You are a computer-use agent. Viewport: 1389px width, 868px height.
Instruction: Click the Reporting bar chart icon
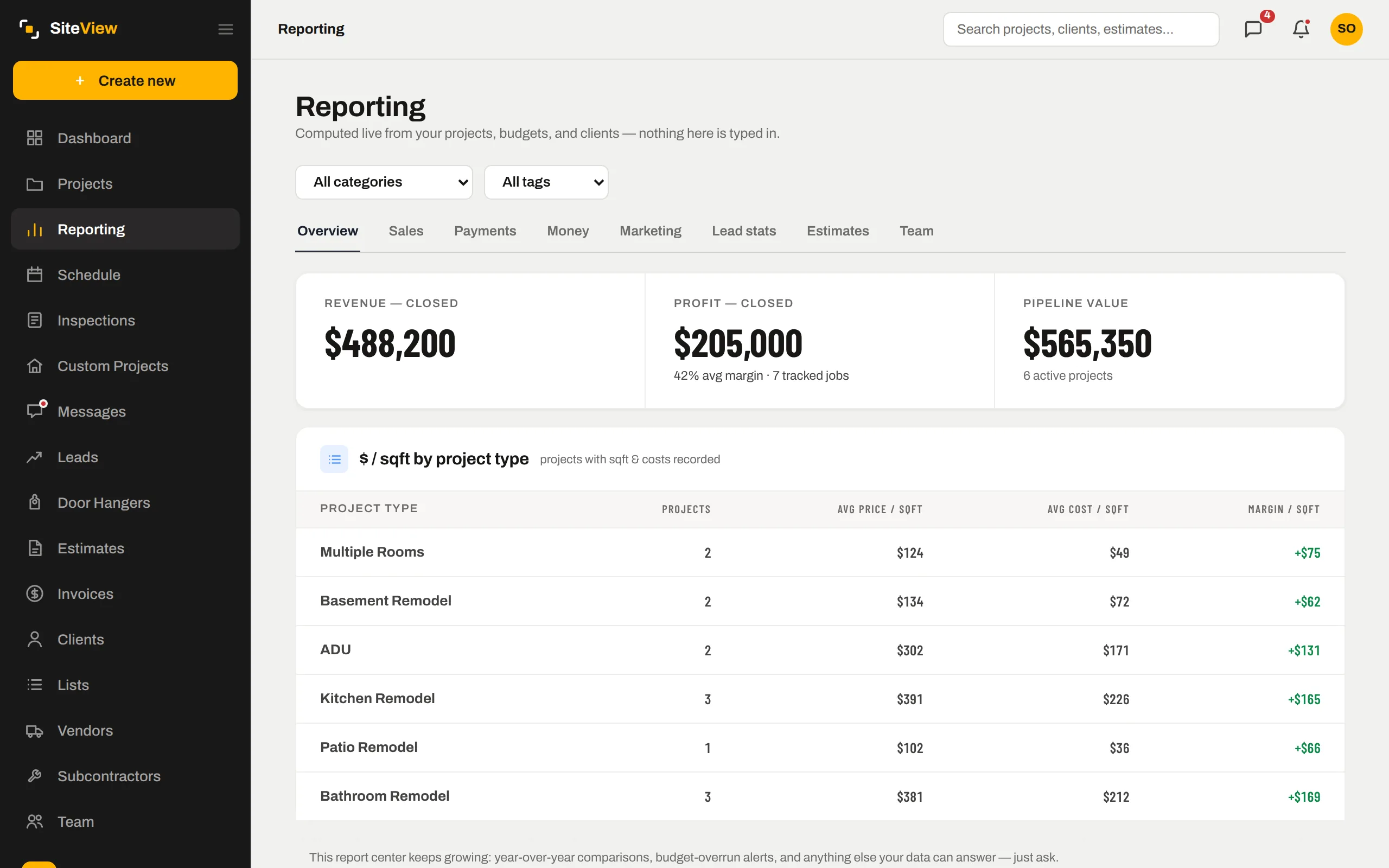coord(34,229)
